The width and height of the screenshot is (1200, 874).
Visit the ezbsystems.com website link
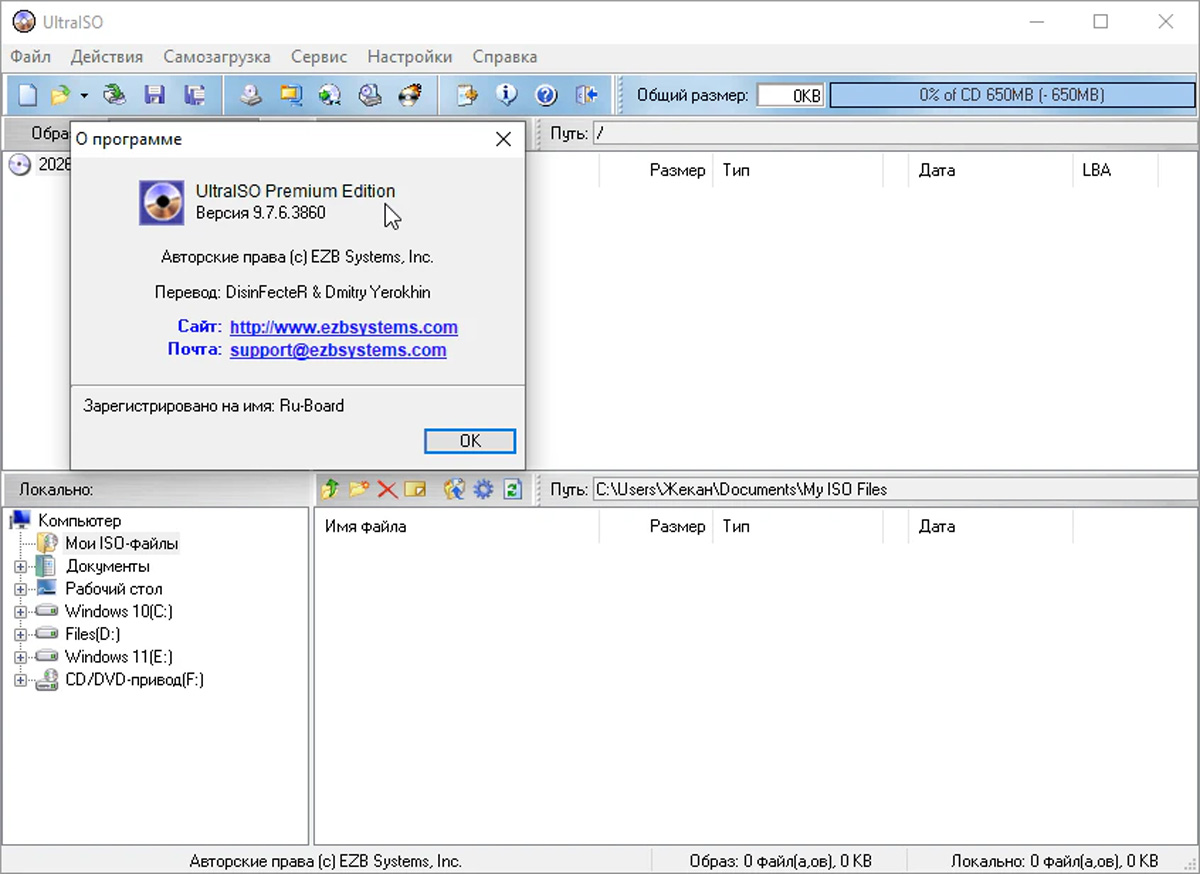click(x=343, y=327)
